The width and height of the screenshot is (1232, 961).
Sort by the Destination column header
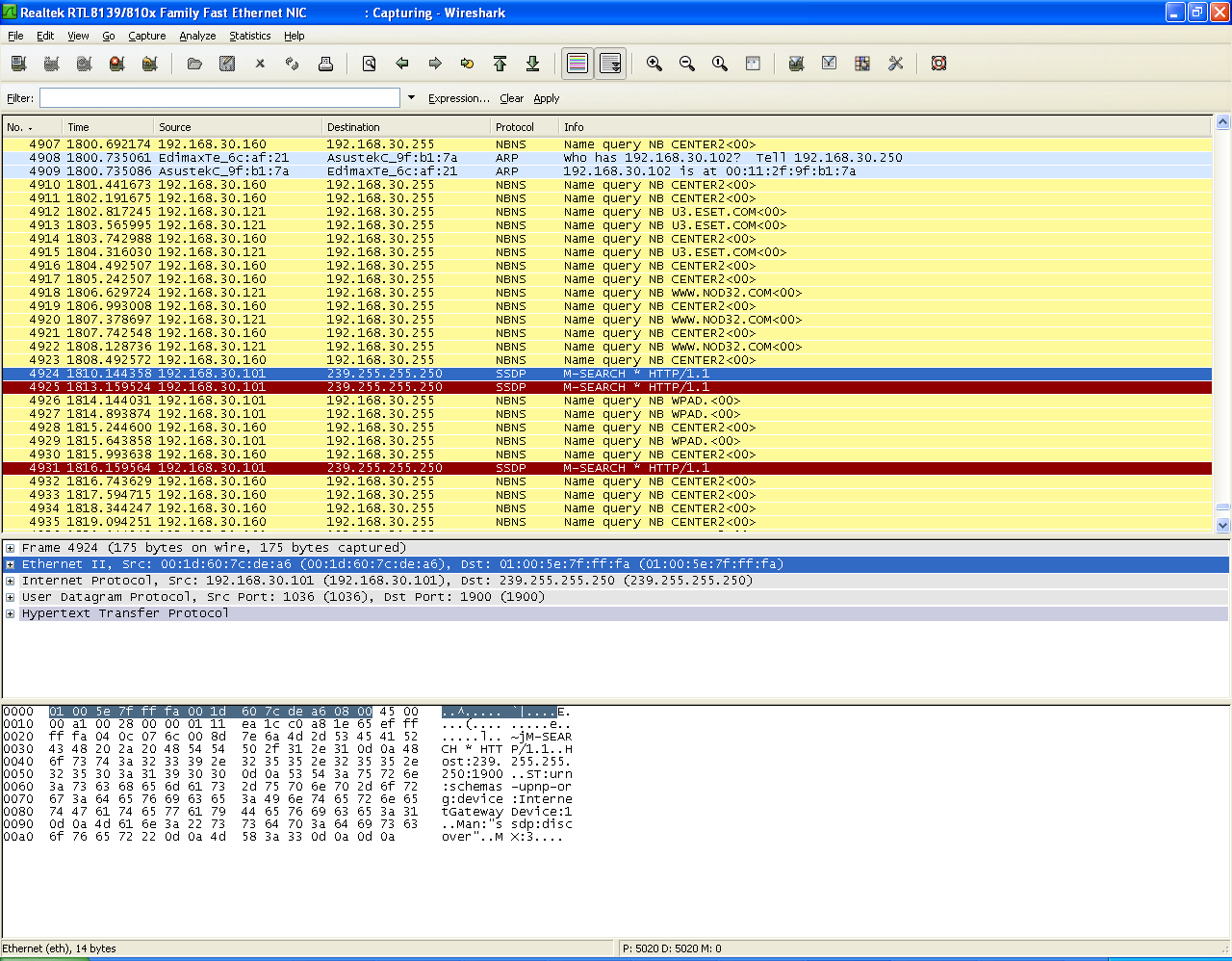point(406,127)
